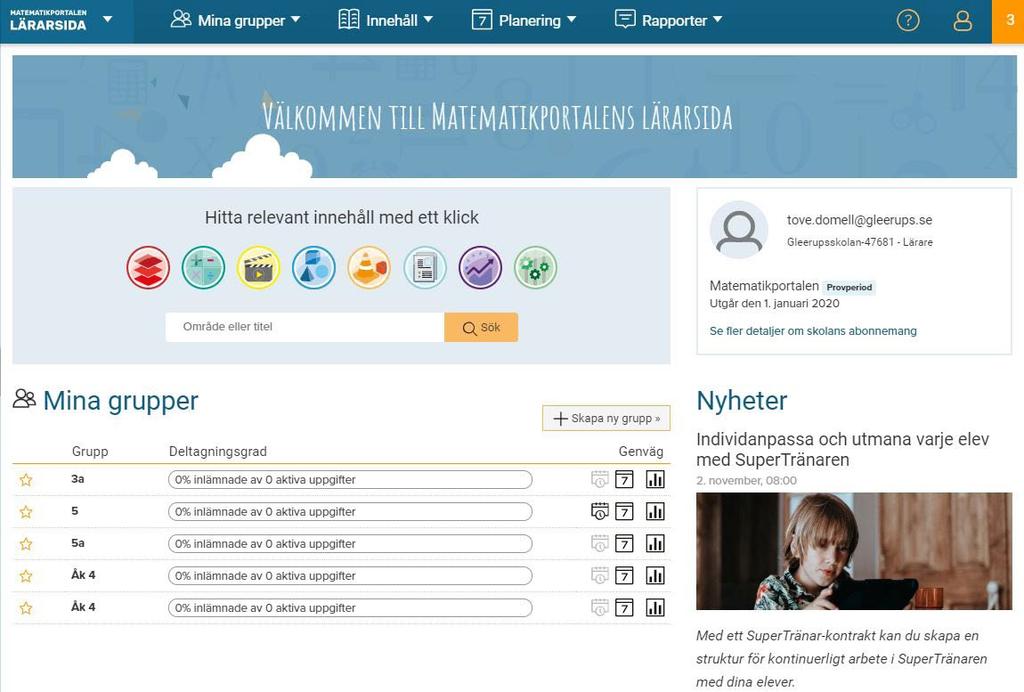Click the large avatar in the account card

click(739, 230)
